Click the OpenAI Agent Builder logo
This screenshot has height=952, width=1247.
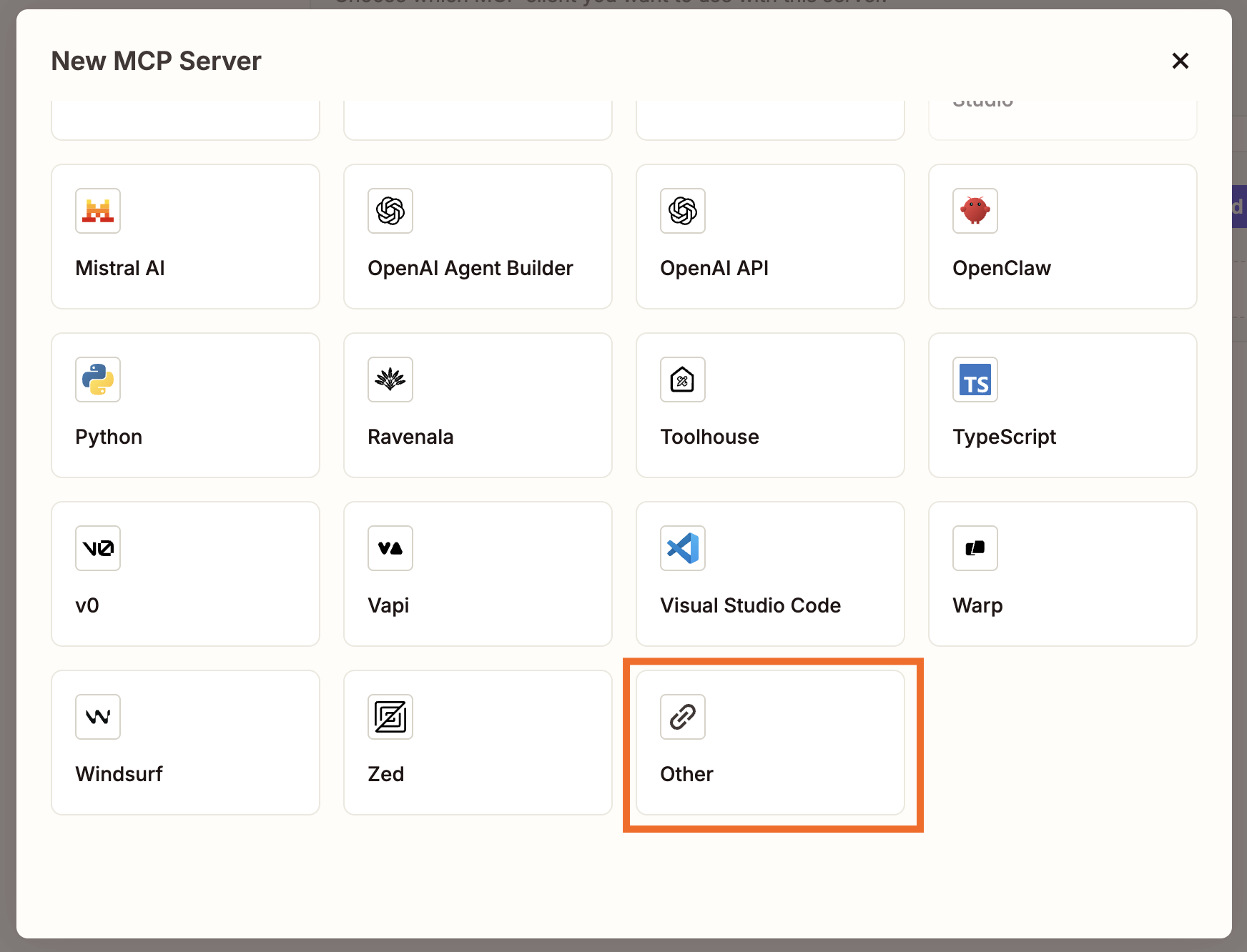coord(390,211)
